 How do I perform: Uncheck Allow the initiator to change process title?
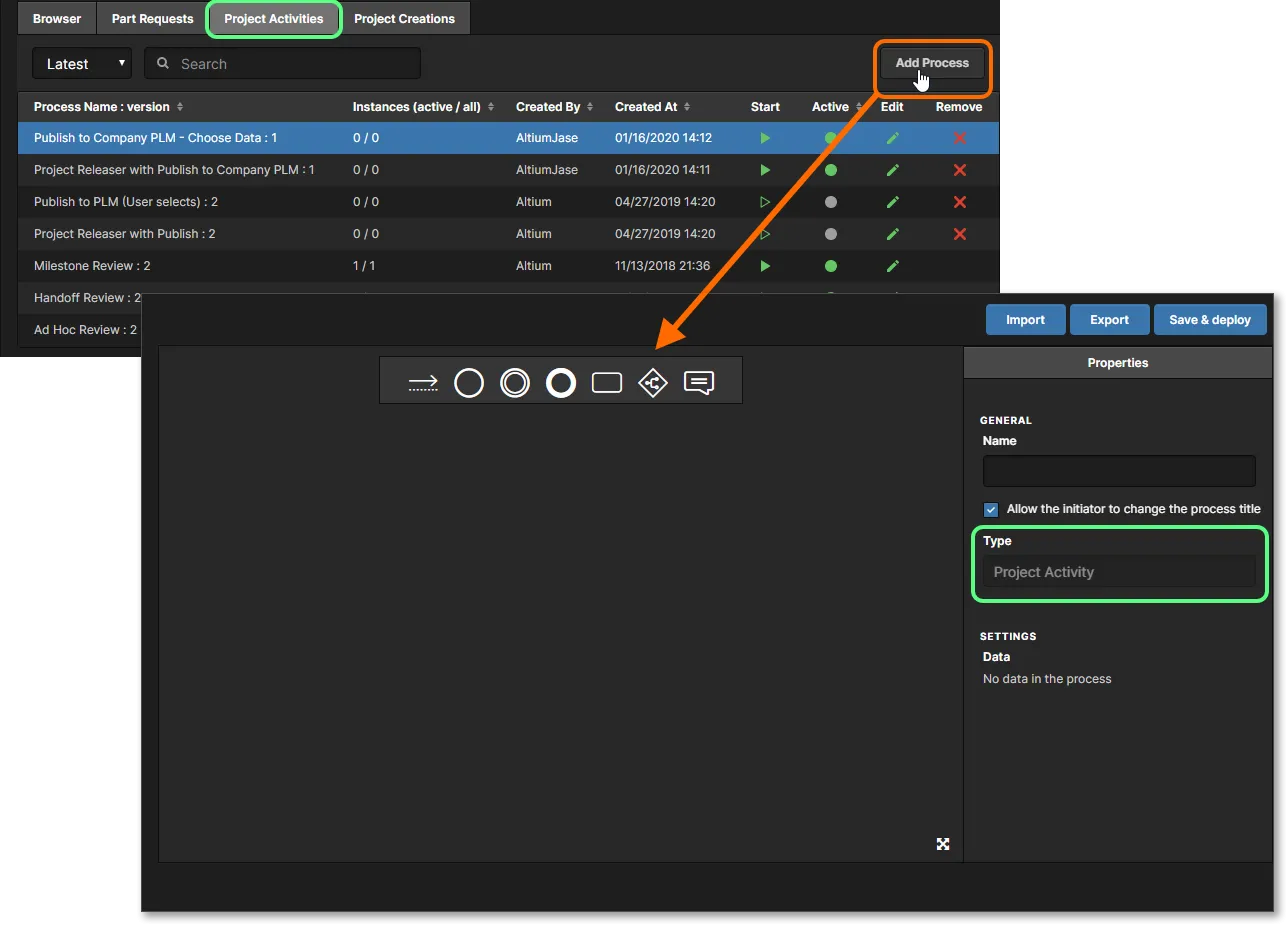click(x=991, y=509)
